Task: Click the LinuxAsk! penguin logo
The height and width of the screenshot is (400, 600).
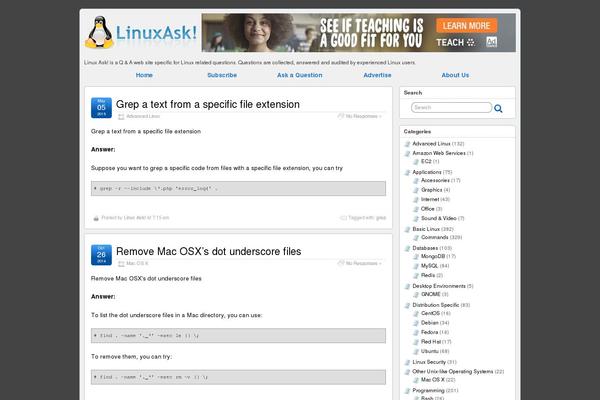Action: click(x=140, y=33)
